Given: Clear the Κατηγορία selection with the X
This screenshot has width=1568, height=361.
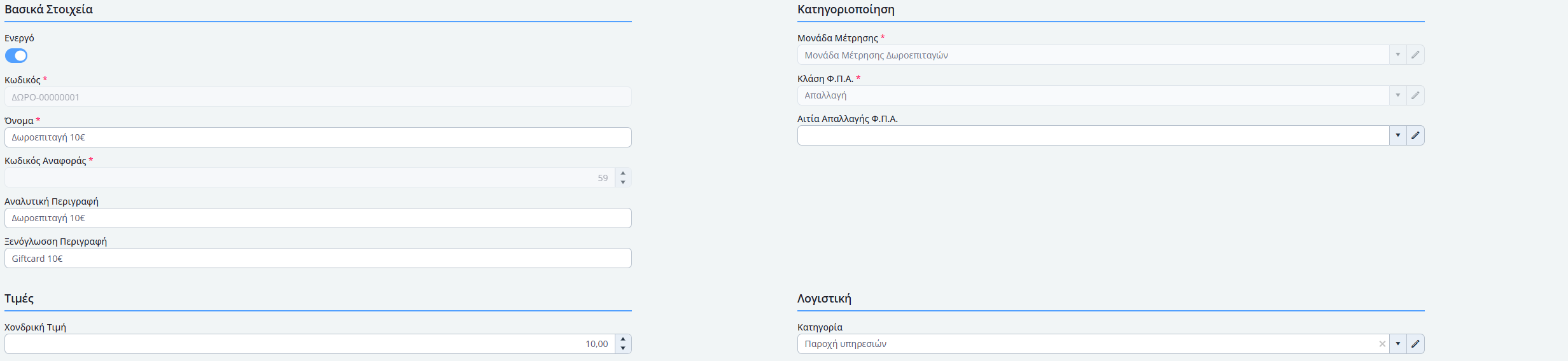Looking at the screenshot, I should [x=1382, y=344].
